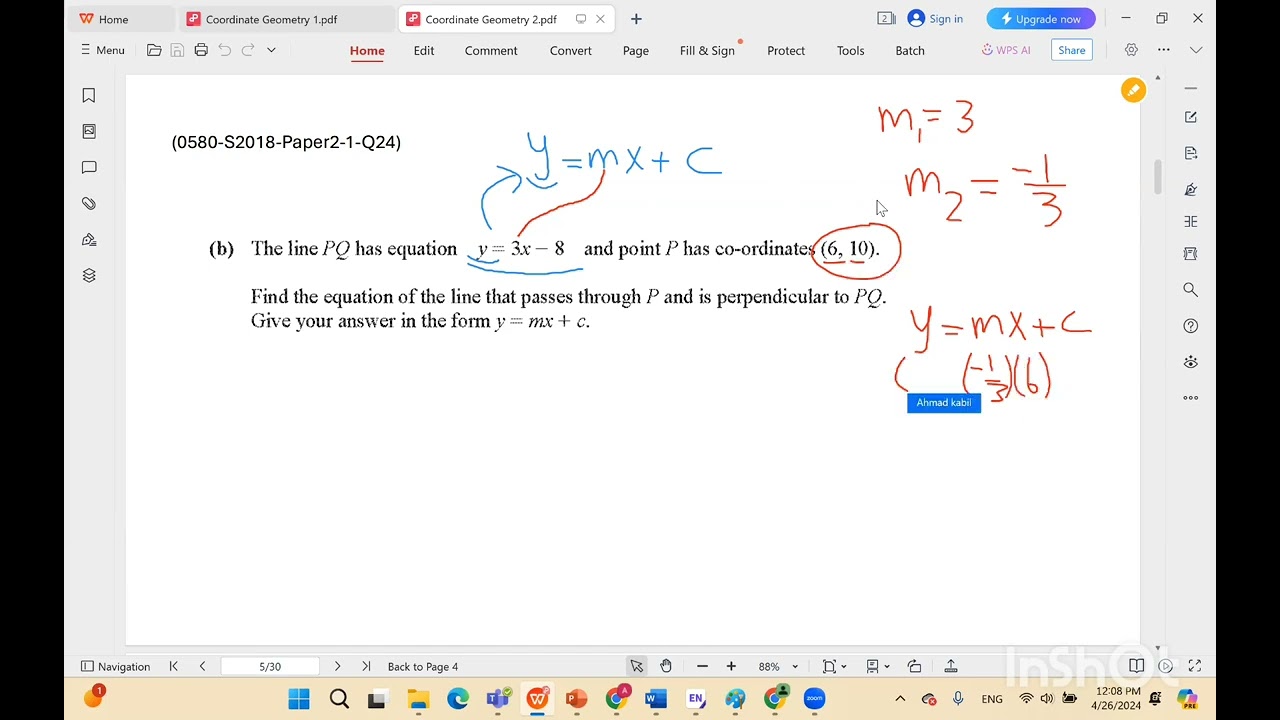Open Zoom from the taskbar
Viewport: 1280px width, 720px height.
point(815,699)
